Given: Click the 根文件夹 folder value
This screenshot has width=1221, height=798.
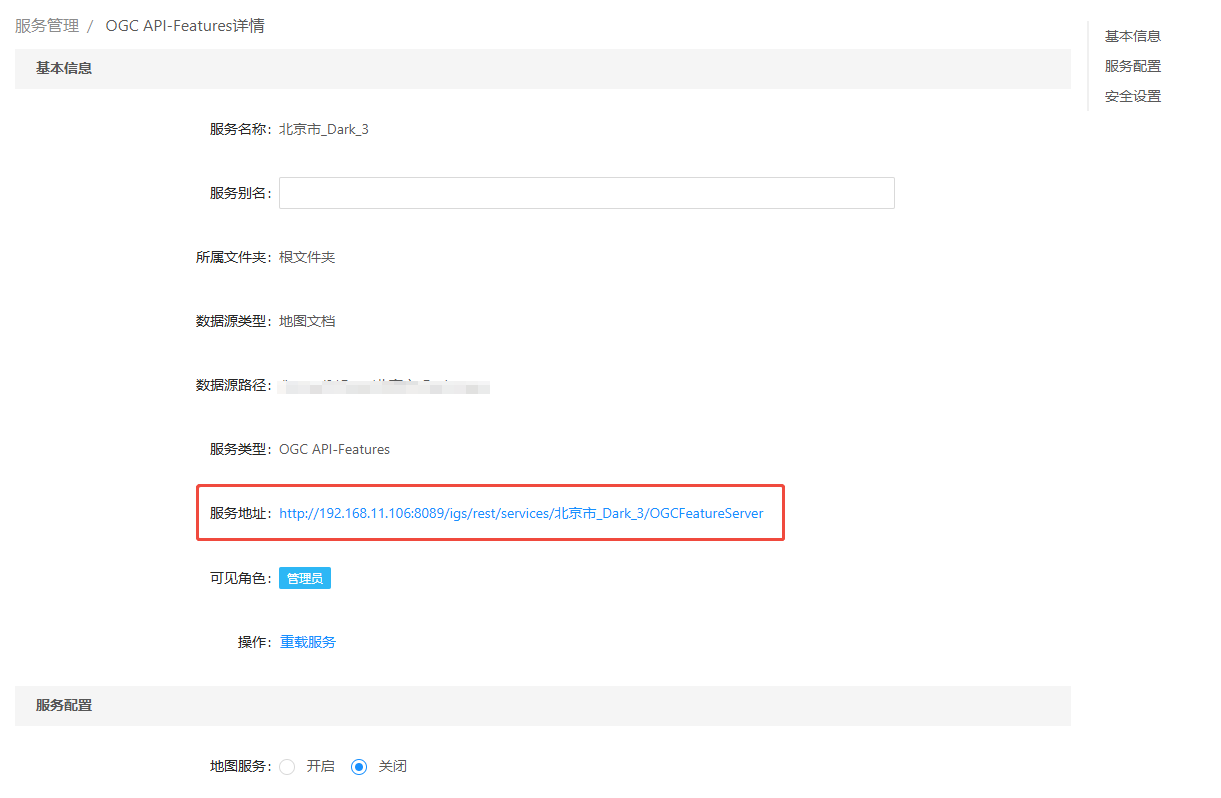Looking at the screenshot, I should 307,257.
